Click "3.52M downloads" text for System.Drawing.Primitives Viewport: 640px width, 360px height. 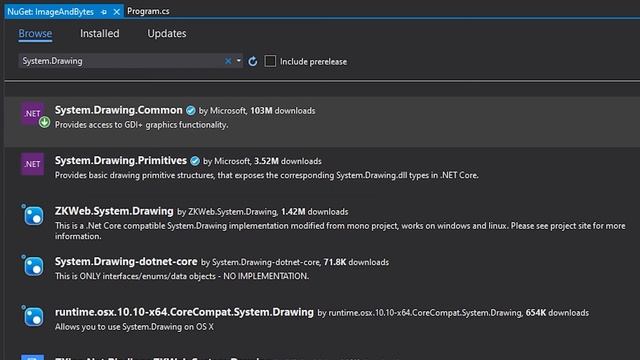(x=288, y=161)
